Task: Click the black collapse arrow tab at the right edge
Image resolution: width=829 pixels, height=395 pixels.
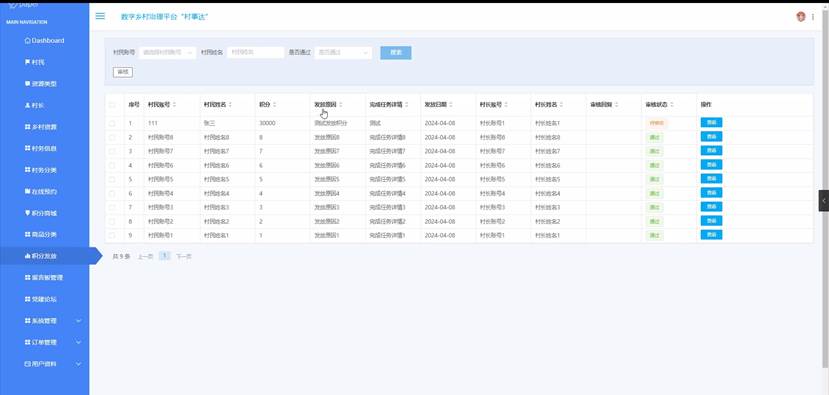Action: 824,201
